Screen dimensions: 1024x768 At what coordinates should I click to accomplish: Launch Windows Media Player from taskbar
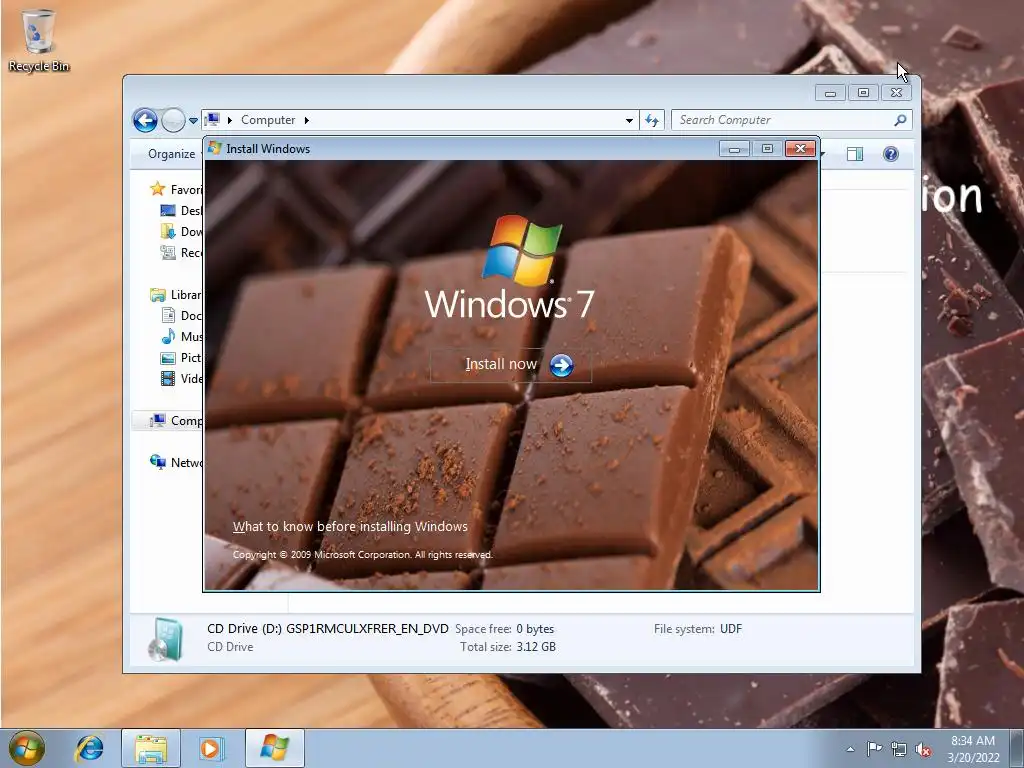point(212,748)
